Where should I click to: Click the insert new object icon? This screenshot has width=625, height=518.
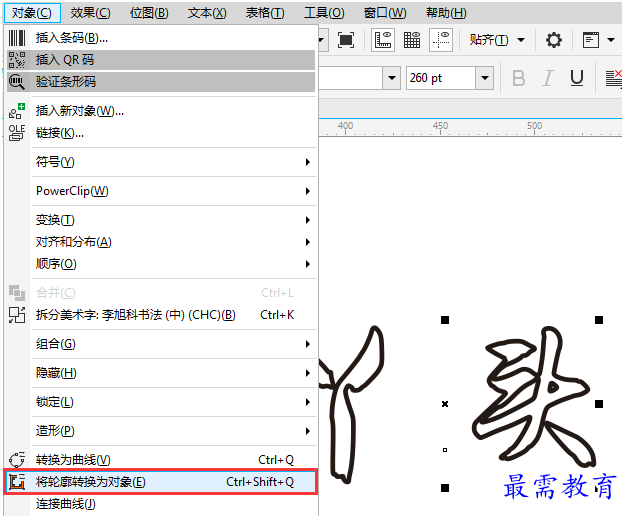(17, 111)
